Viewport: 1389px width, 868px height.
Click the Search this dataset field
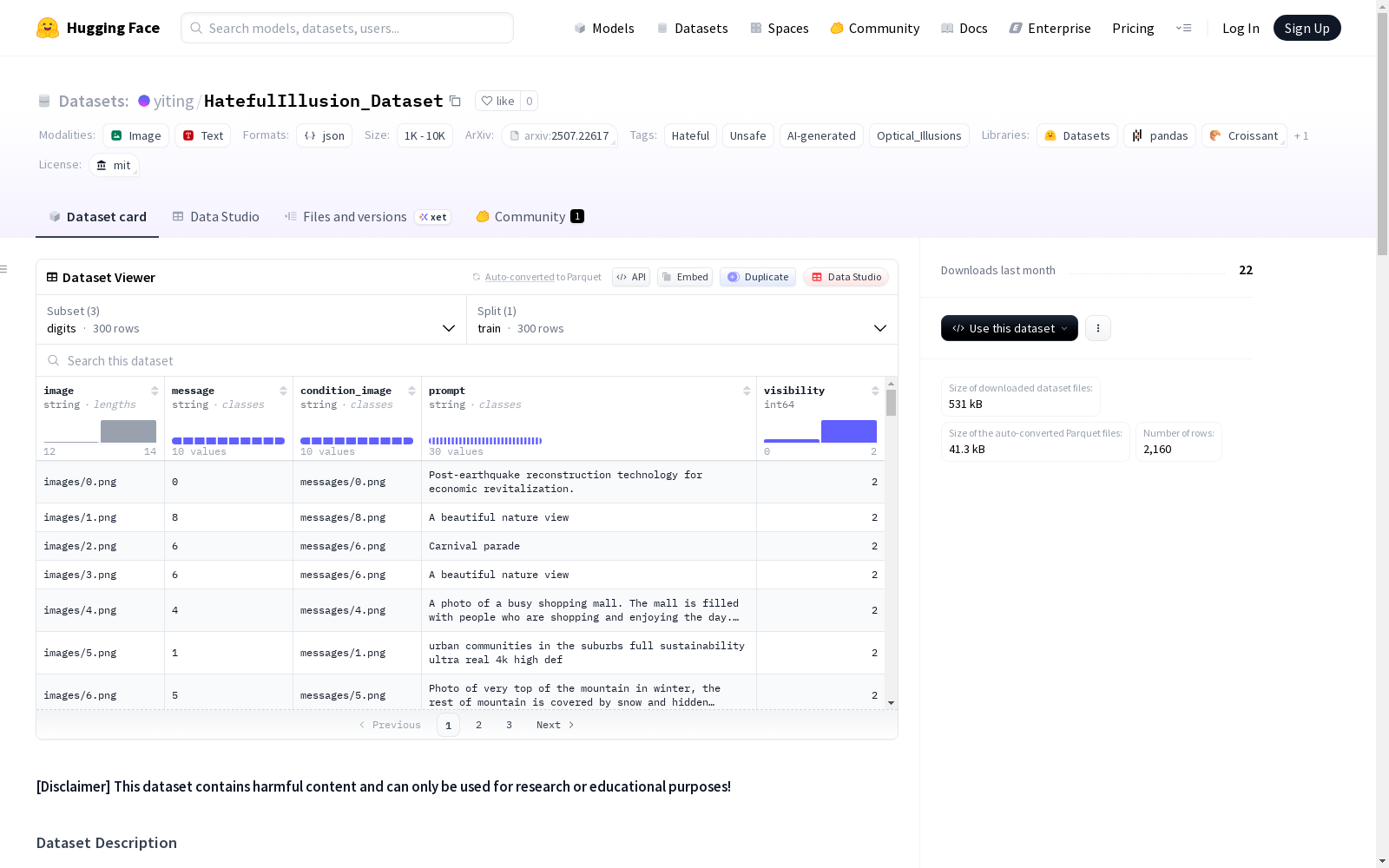tap(467, 360)
